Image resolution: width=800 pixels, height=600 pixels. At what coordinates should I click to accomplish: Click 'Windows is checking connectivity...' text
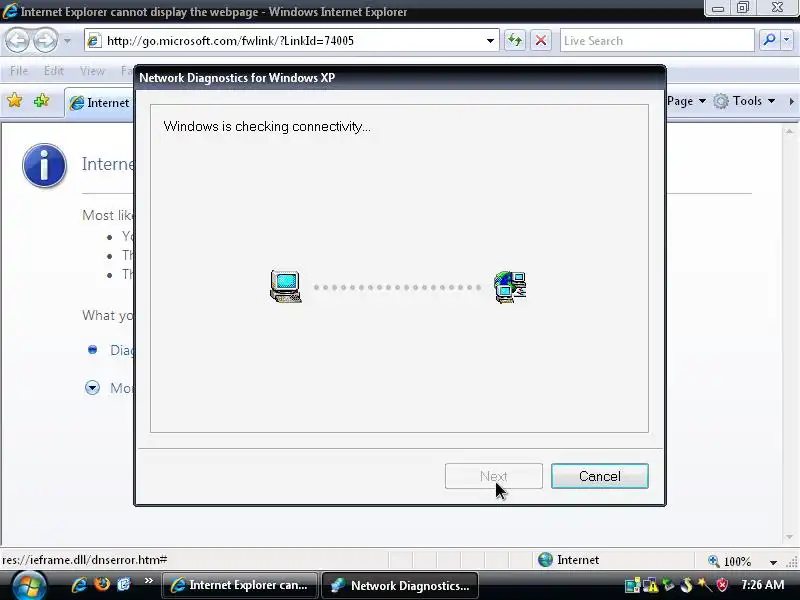tap(267, 127)
